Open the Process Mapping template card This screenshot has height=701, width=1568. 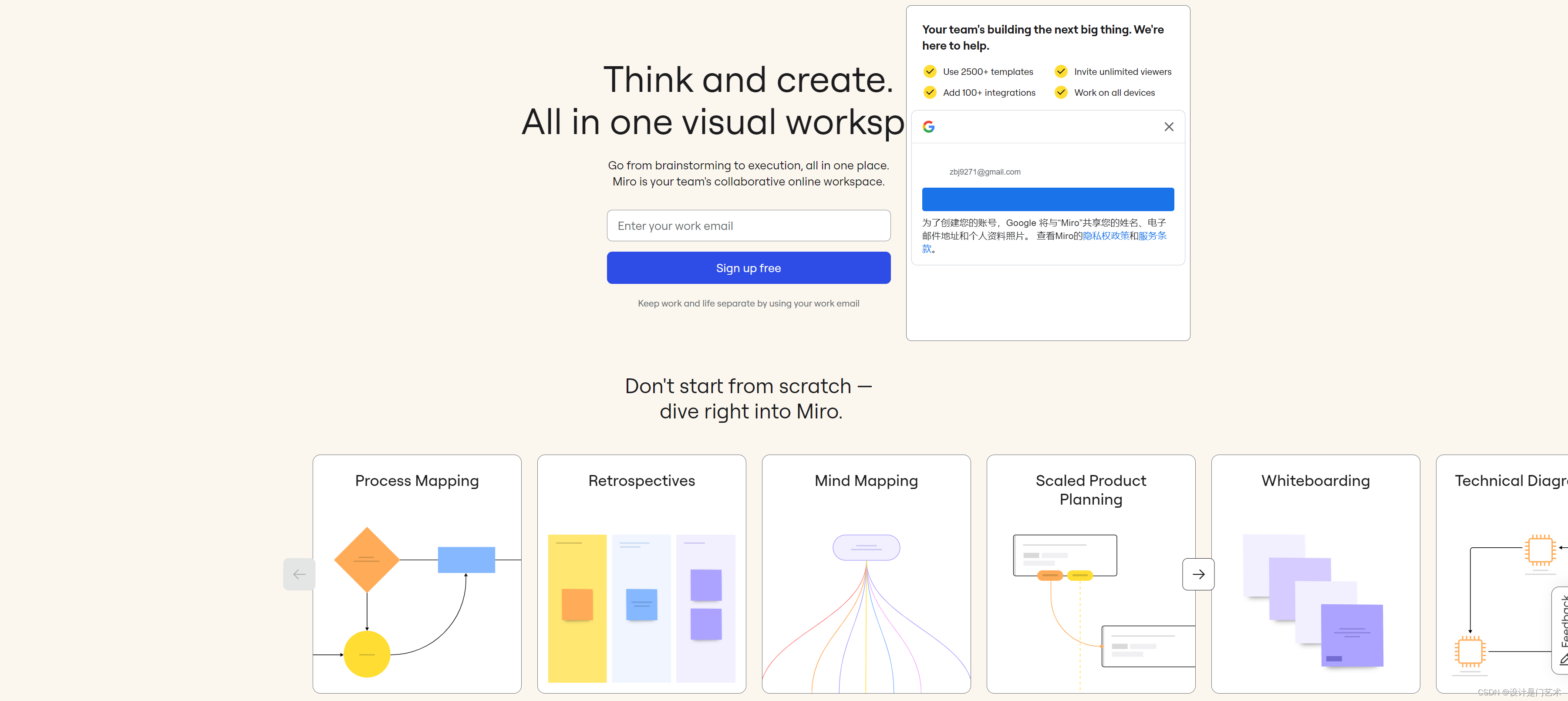pyautogui.click(x=417, y=573)
